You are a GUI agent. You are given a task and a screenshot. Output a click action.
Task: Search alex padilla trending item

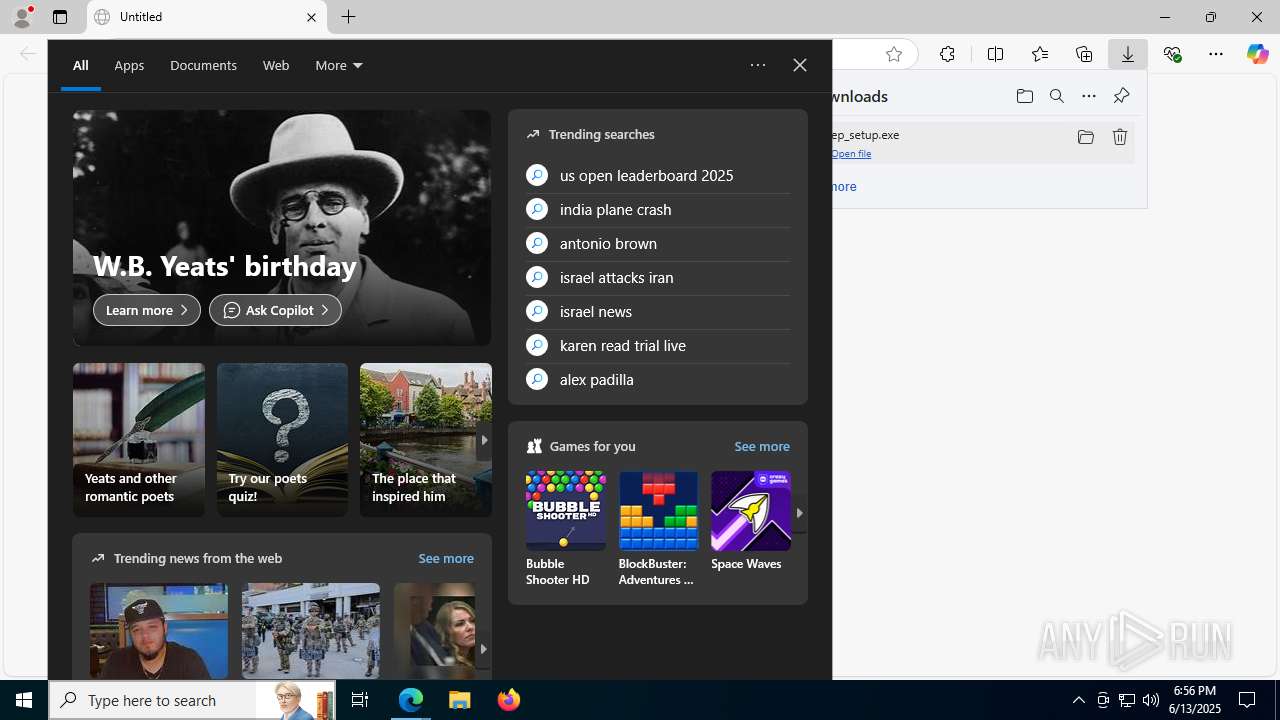pyautogui.click(x=658, y=379)
